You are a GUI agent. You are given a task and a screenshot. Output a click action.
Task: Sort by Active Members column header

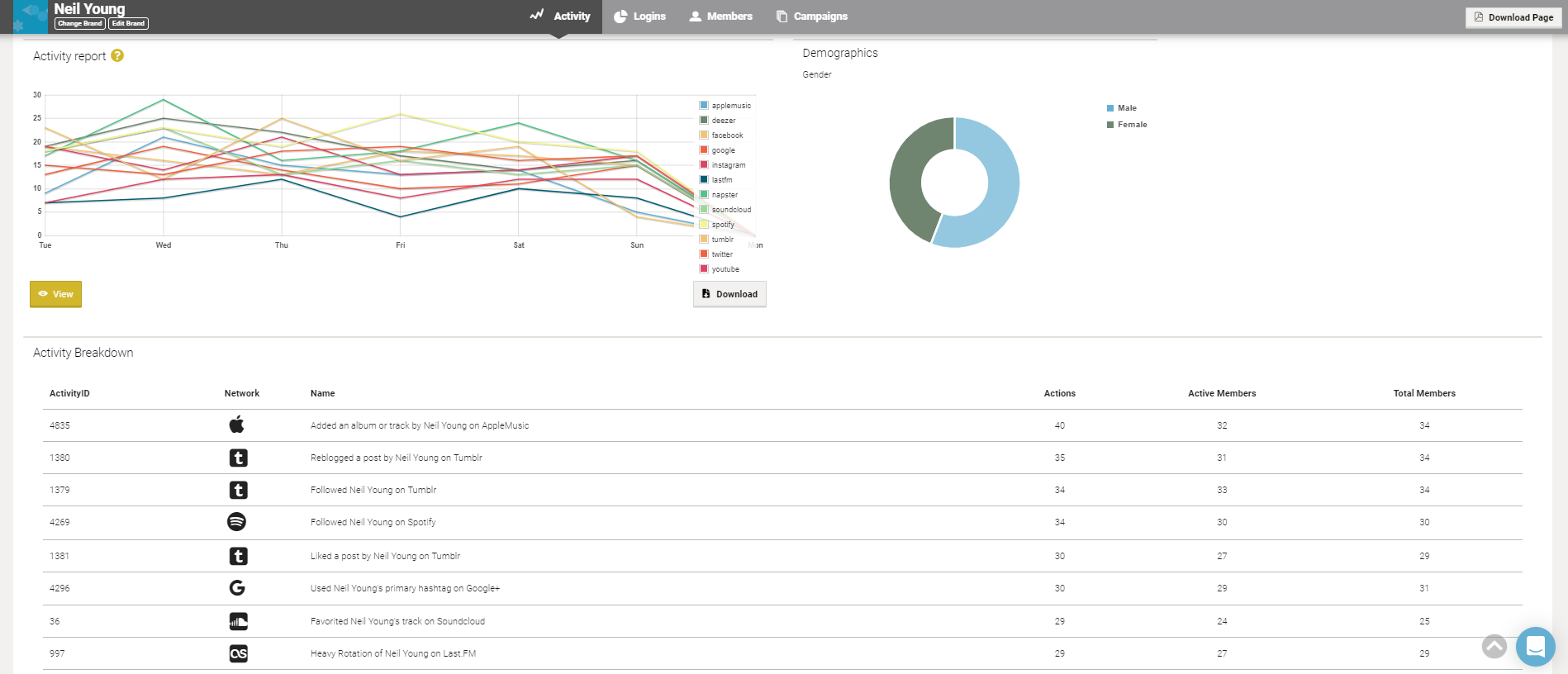(1222, 393)
